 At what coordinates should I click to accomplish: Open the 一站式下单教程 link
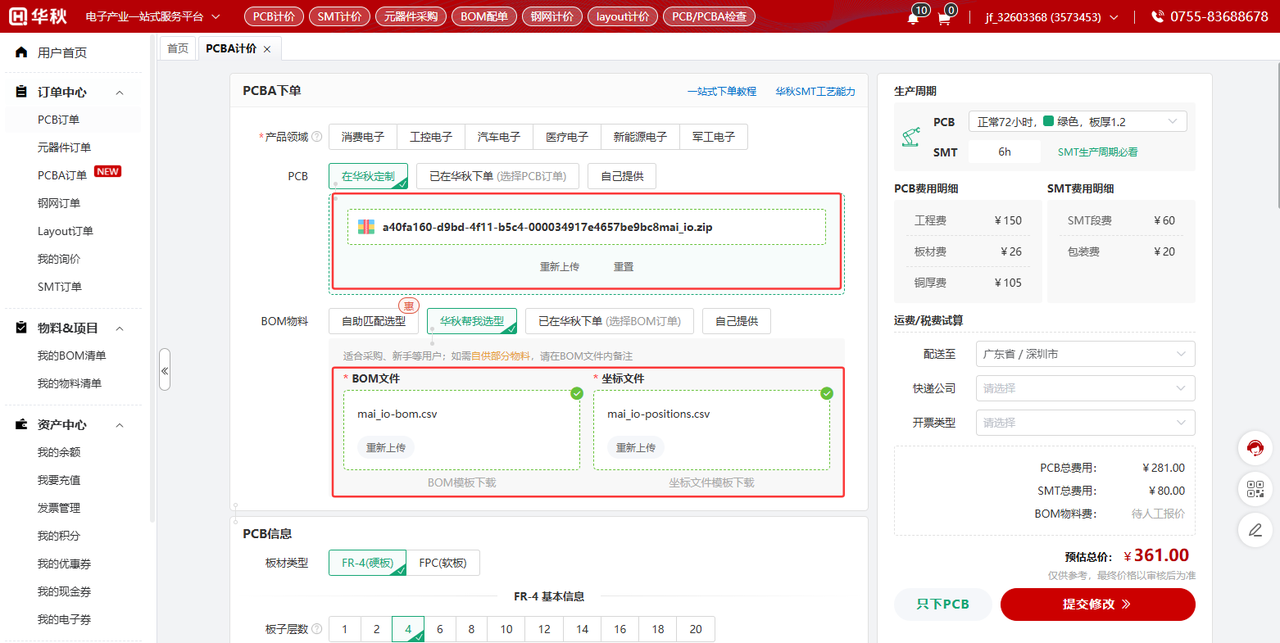(721, 91)
